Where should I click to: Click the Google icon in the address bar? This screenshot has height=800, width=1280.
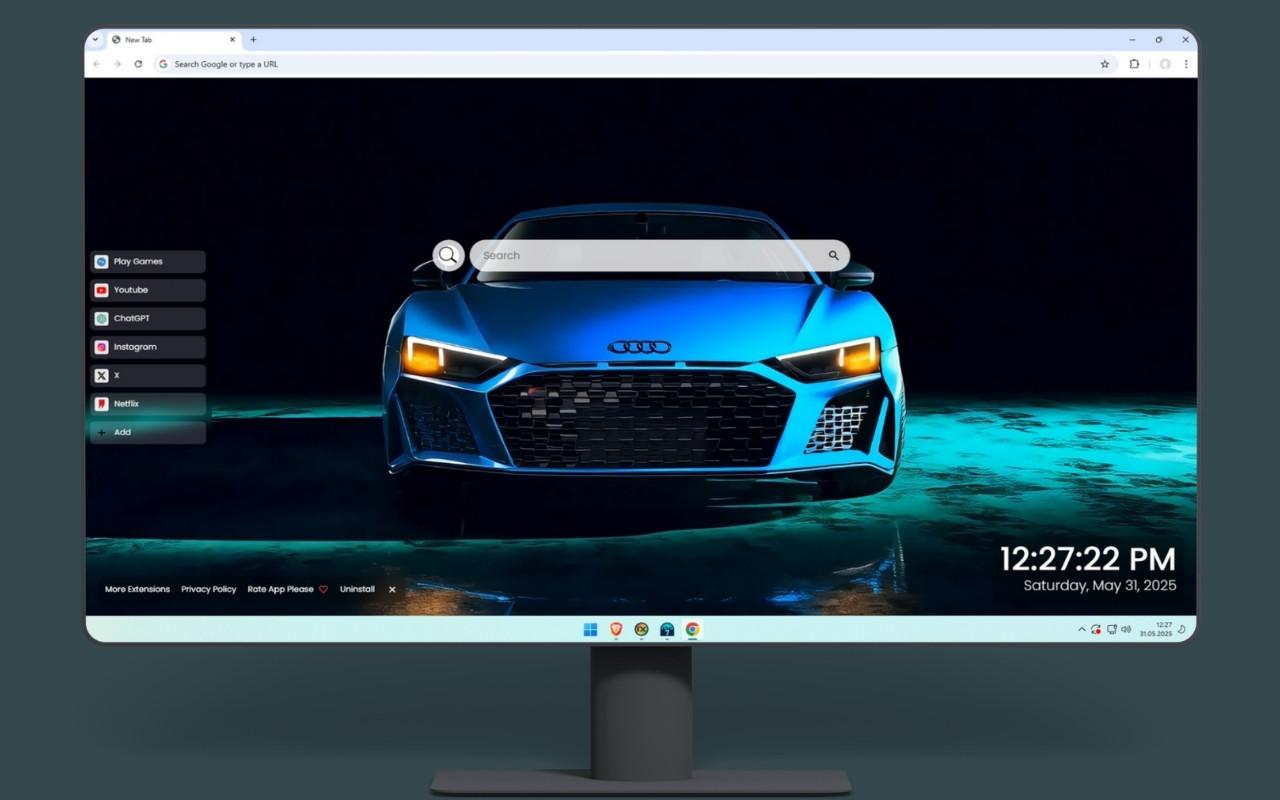[x=164, y=64]
